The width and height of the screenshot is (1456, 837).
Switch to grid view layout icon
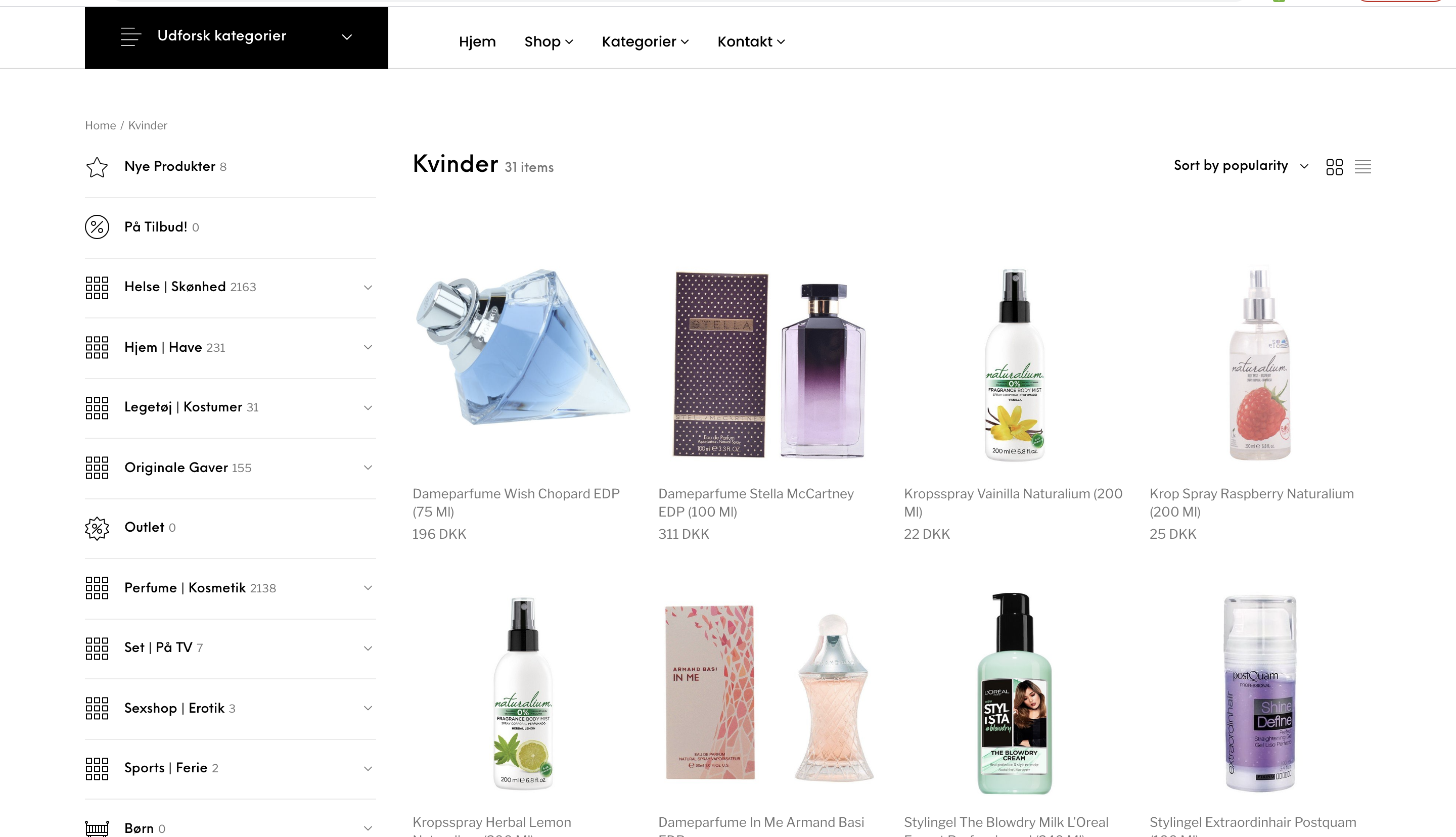[1334, 167]
